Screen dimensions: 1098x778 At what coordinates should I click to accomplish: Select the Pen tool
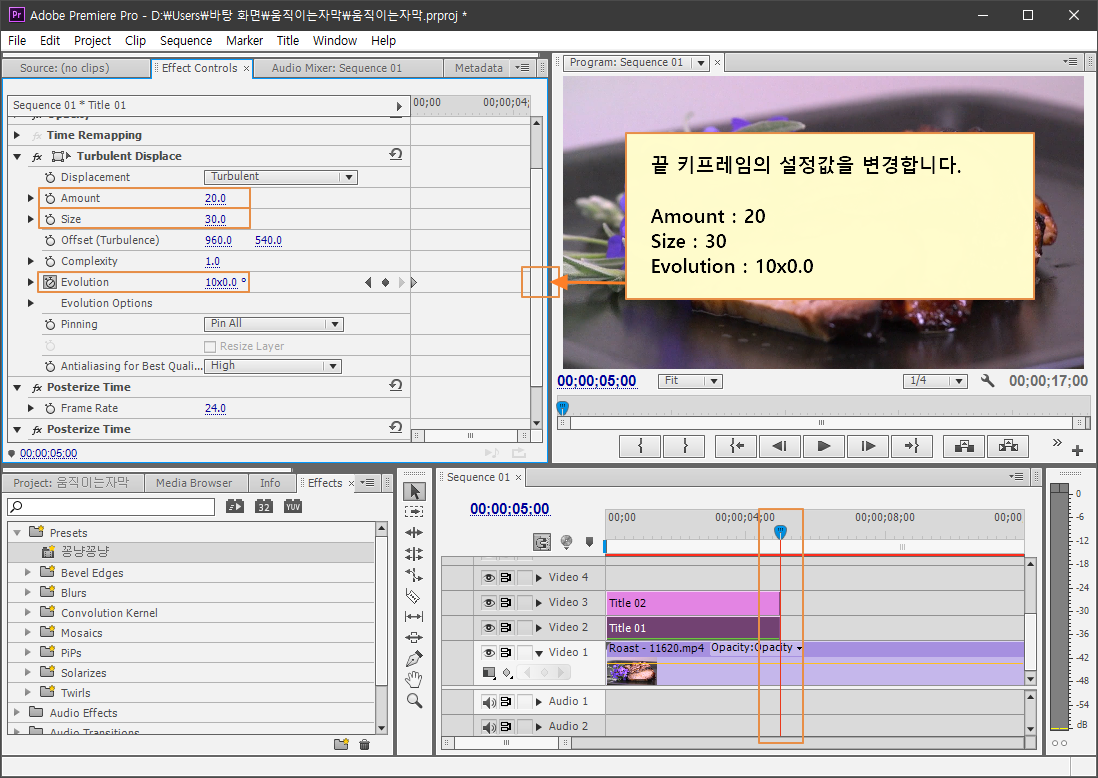pyautogui.click(x=414, y=659)
